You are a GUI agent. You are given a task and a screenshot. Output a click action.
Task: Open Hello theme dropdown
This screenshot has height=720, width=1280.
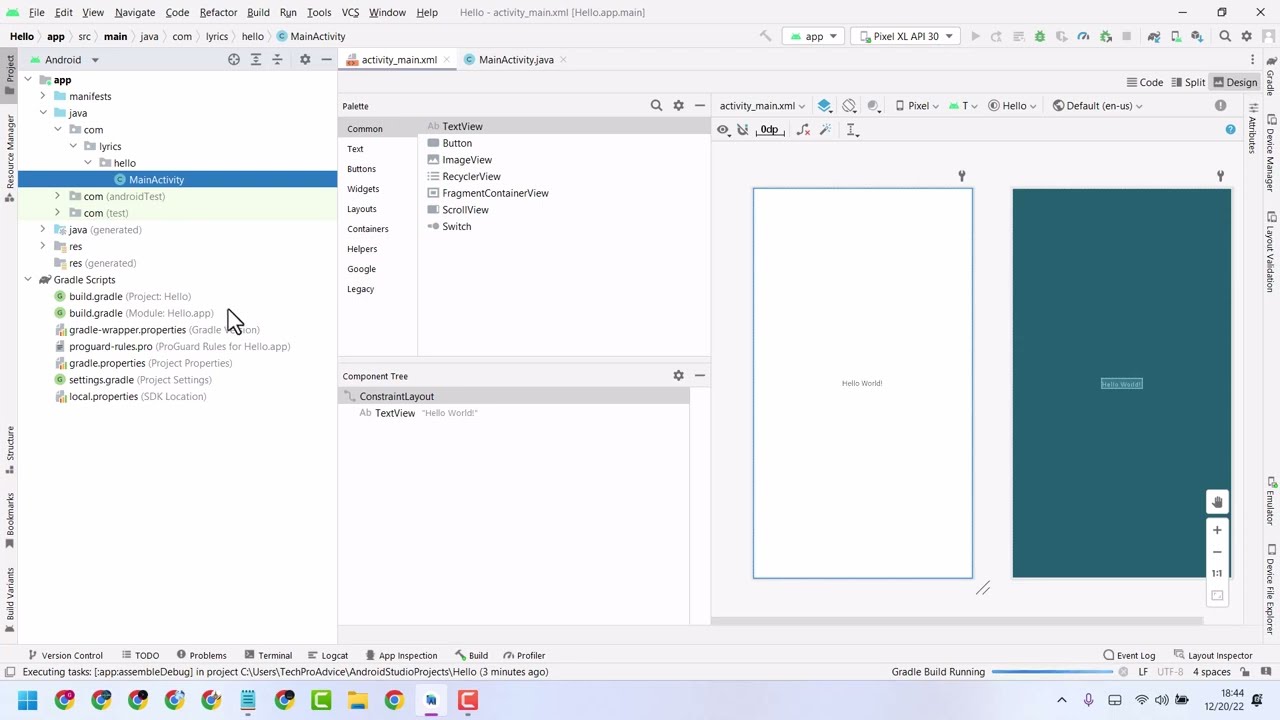tap(1012, 105)
